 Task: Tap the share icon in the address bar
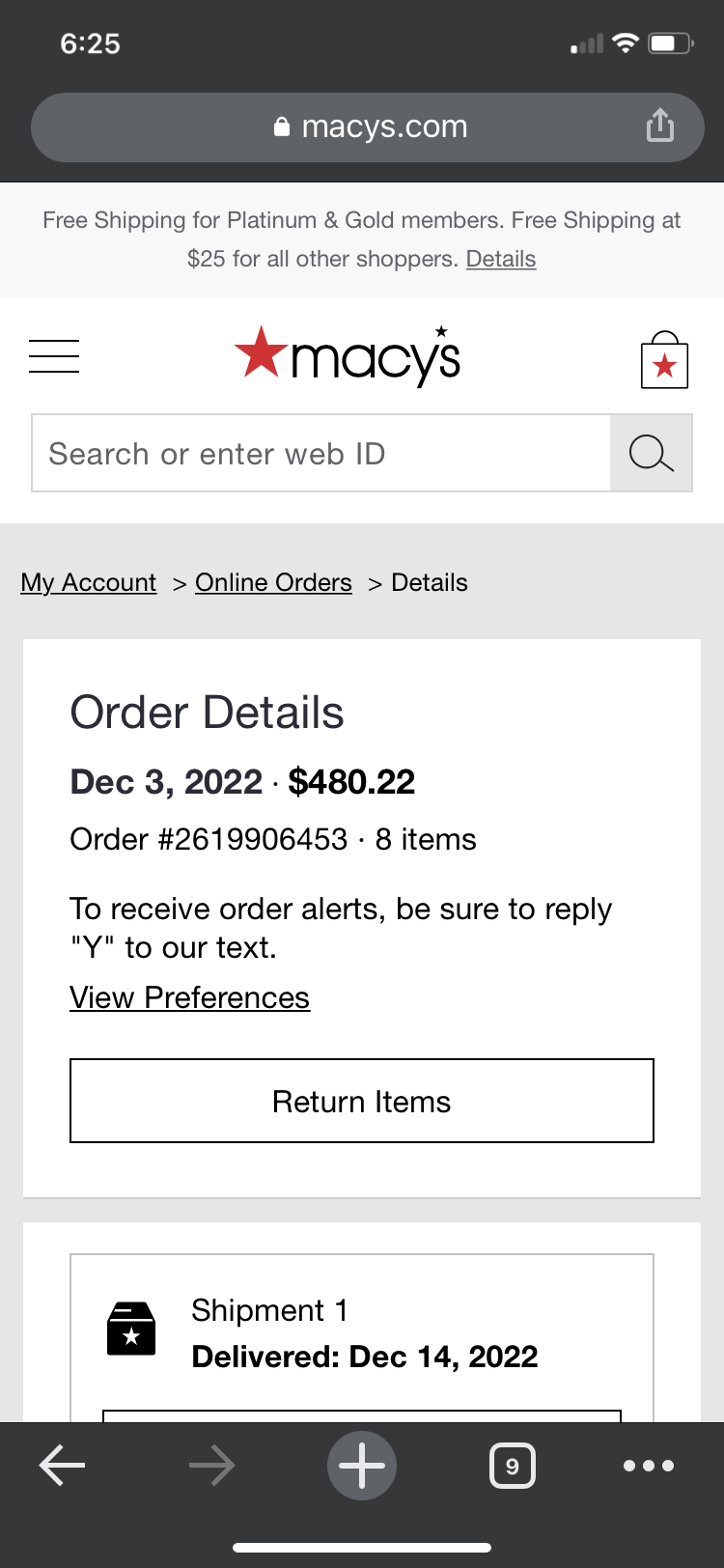tap(659, 126)
